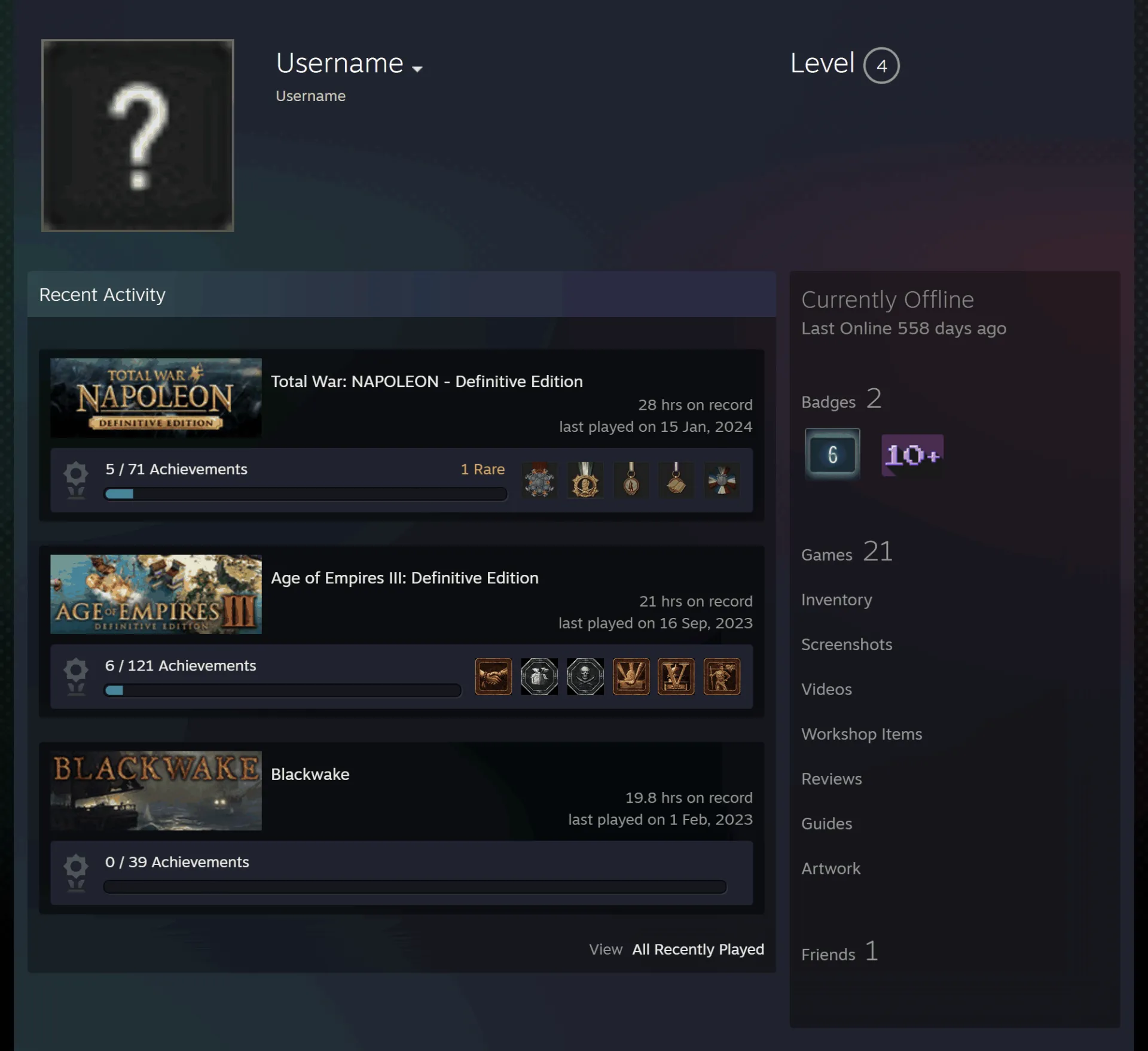View All Recently Played games
Image resolution: width=1148 pixels, height=1051 pixels.
[x=698, y=949]
